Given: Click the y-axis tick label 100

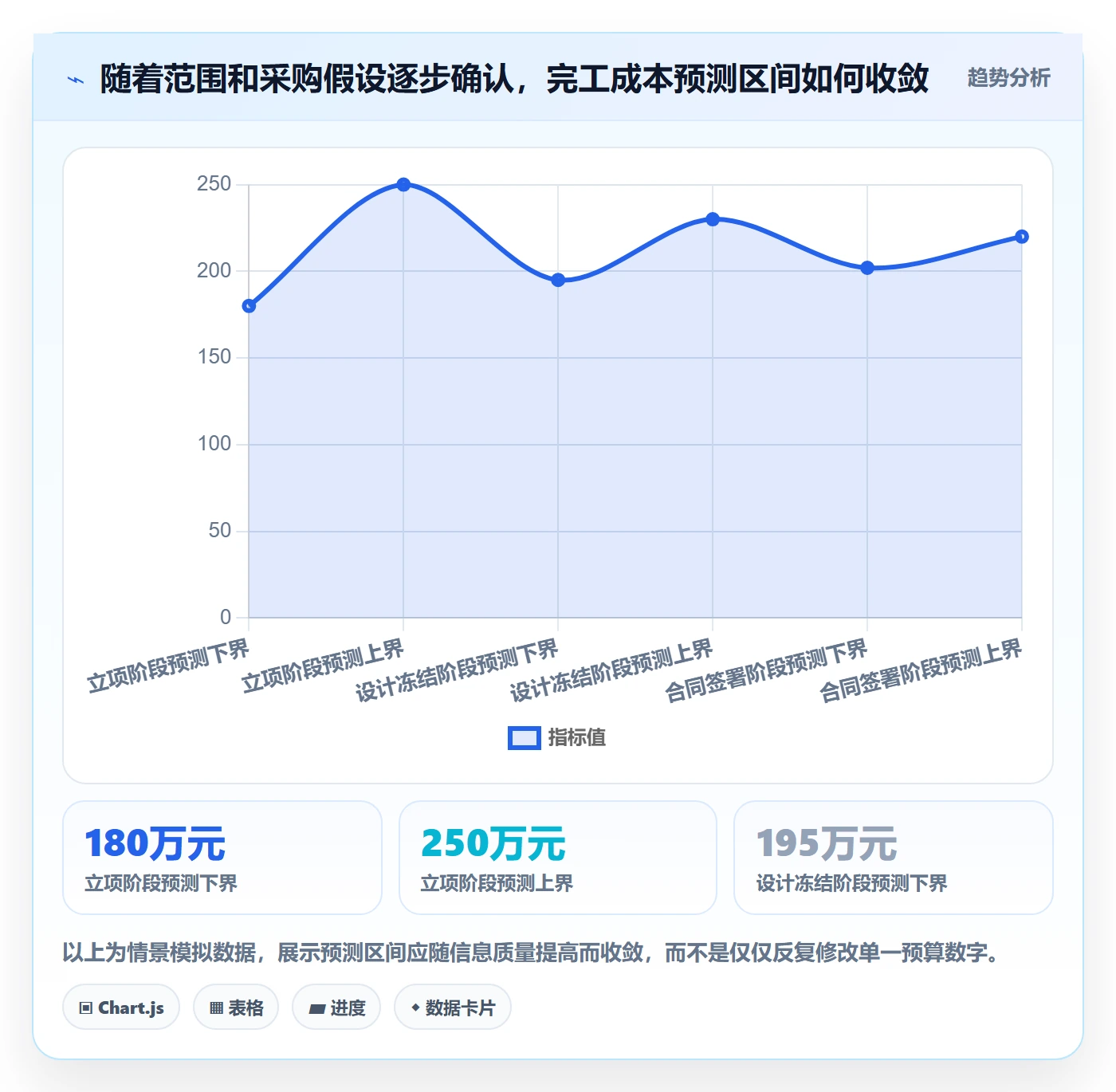Looking at the screenshot, I should click(x=214, y=444).
